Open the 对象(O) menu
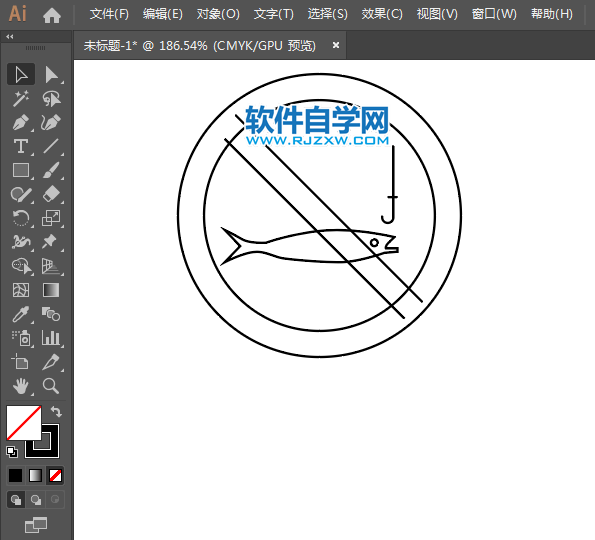Screen dimensions: 595x540 (x=218, y=14)
